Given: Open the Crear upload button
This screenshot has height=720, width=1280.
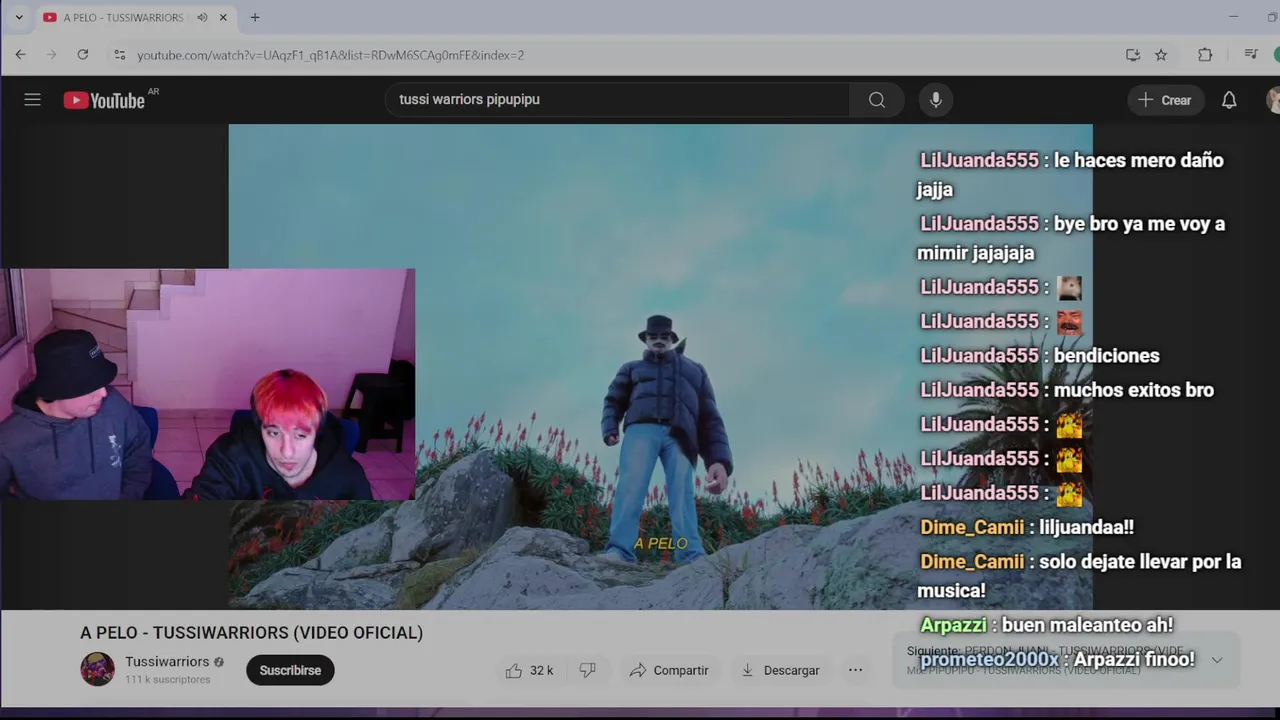Looking at the screenshot, I should (x=1165, y=100).
